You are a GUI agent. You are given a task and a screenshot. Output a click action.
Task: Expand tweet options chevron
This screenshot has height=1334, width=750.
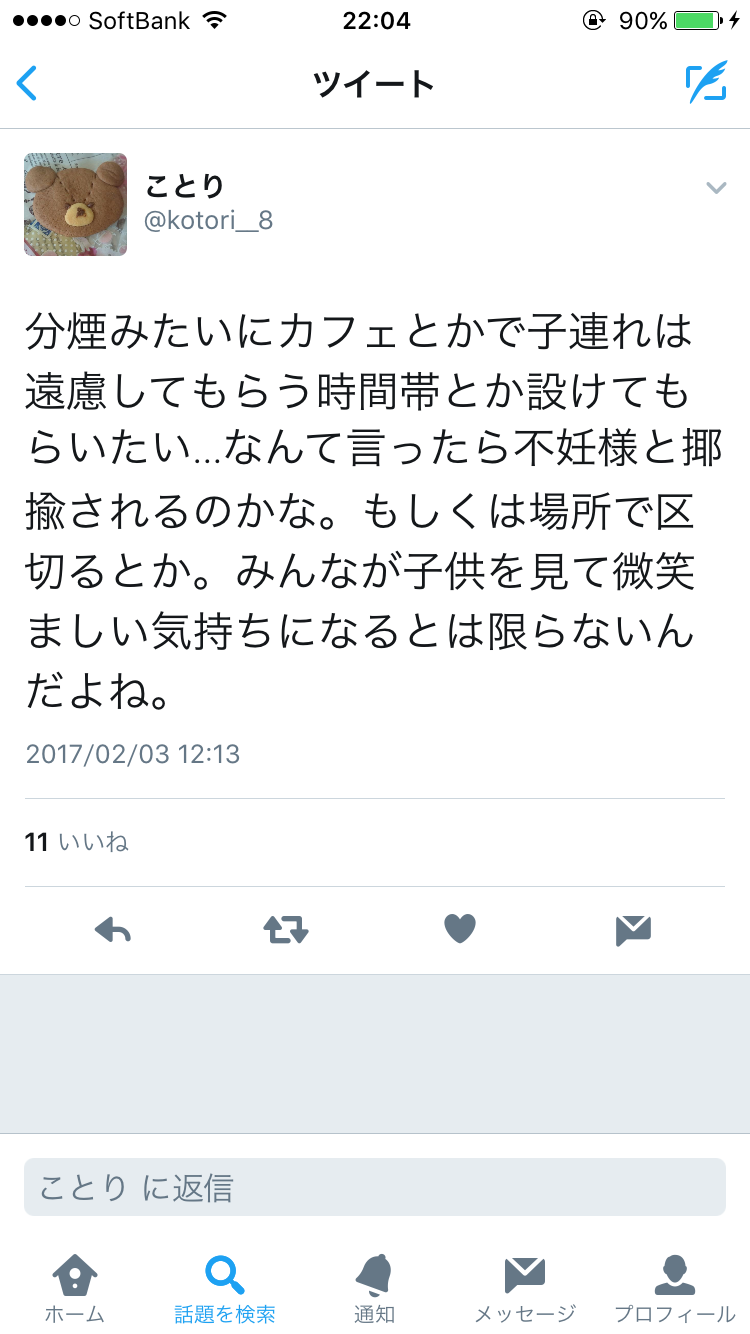[716, 188]
